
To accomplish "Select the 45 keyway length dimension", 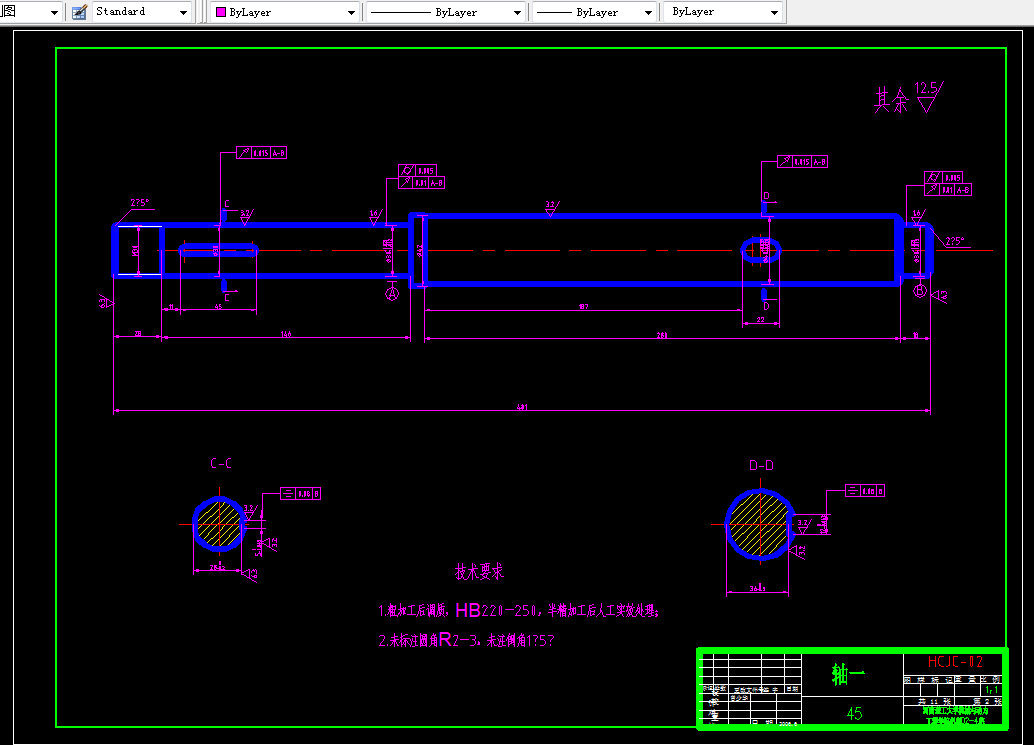I will pos(218,307).
